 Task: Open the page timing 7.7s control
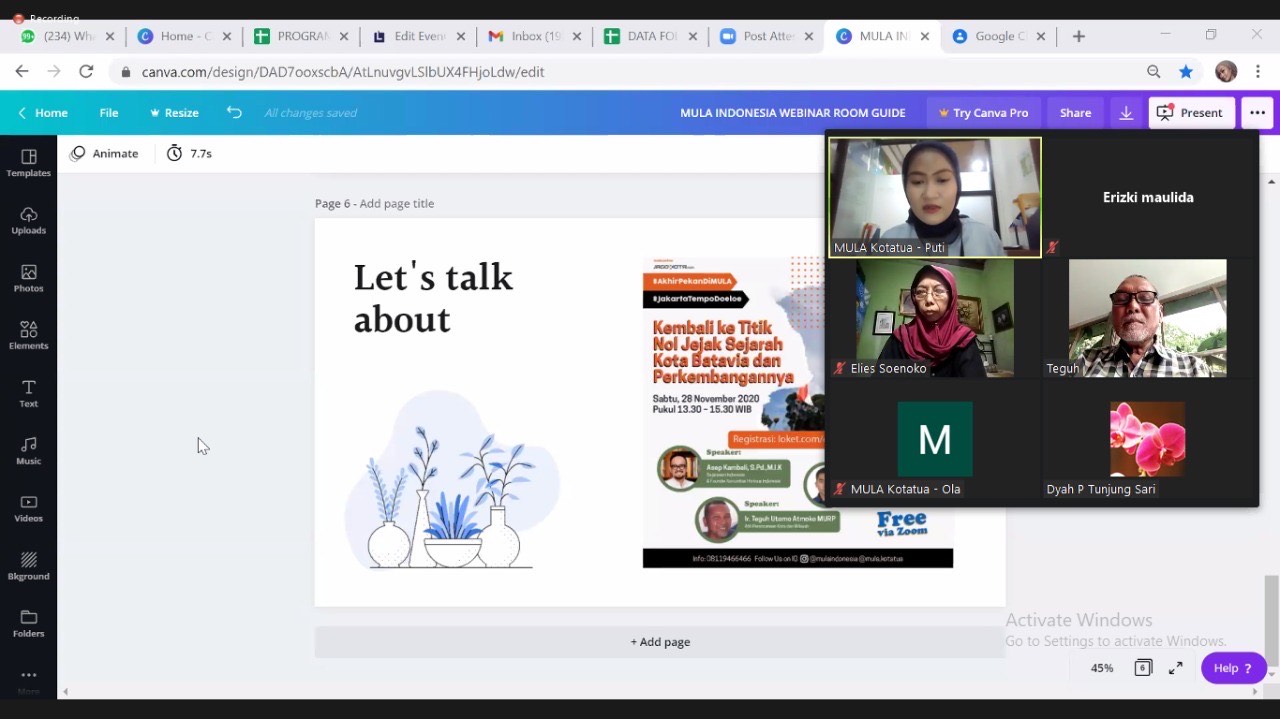point(190,153)
